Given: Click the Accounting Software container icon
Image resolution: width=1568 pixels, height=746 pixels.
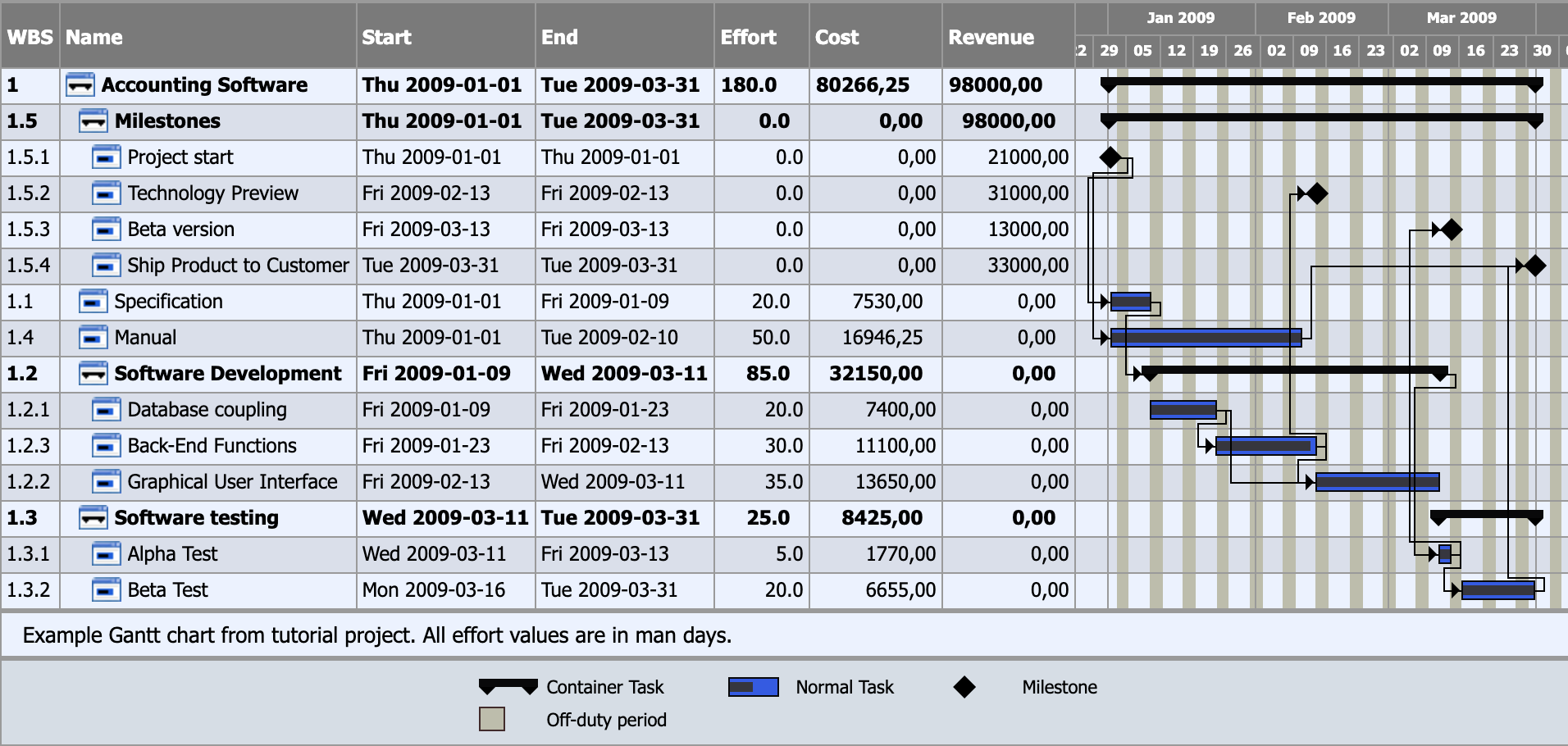Looking at the screenshot, I should click(80, 84).
